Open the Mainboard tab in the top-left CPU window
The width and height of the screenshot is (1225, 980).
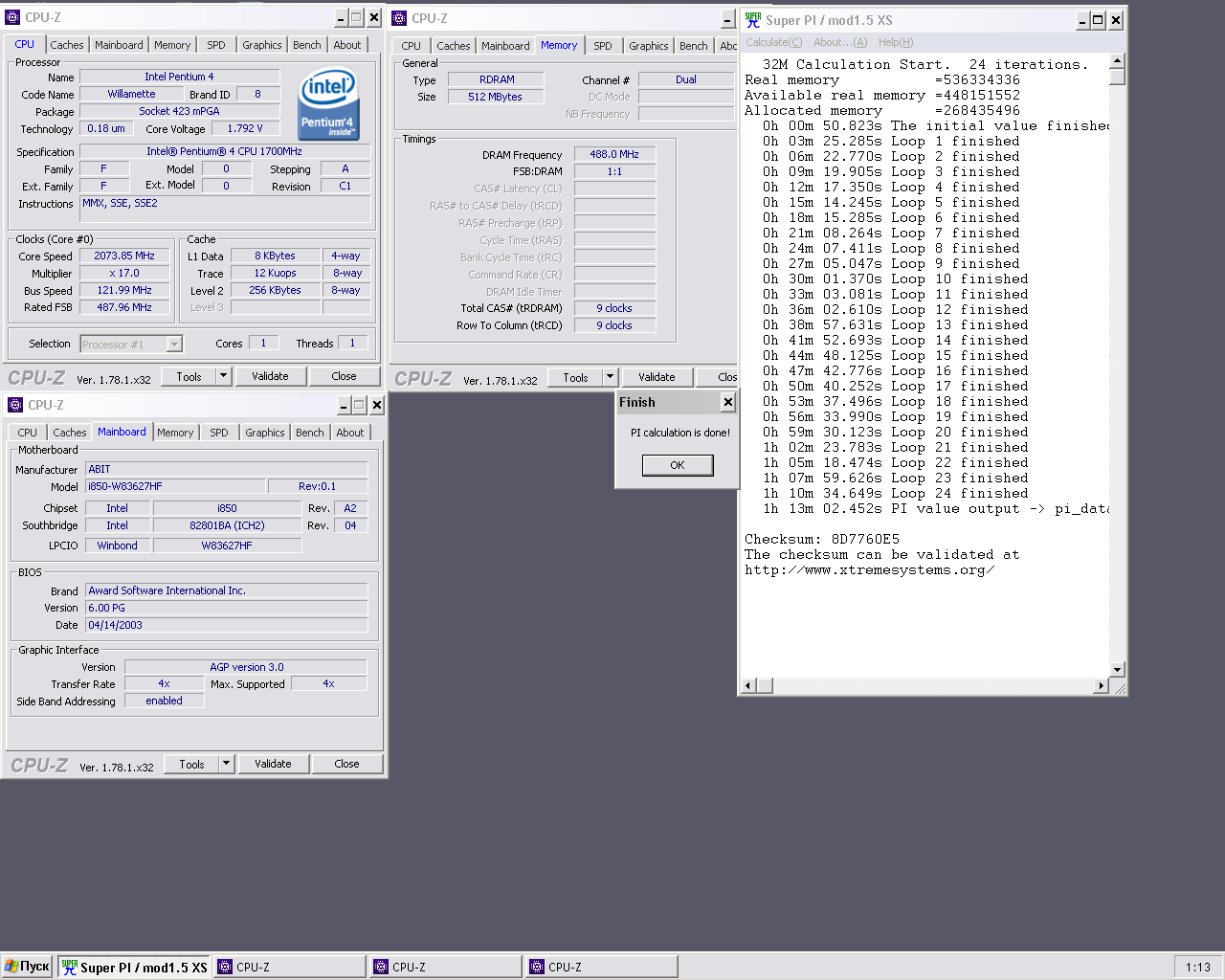click(119, 45)
